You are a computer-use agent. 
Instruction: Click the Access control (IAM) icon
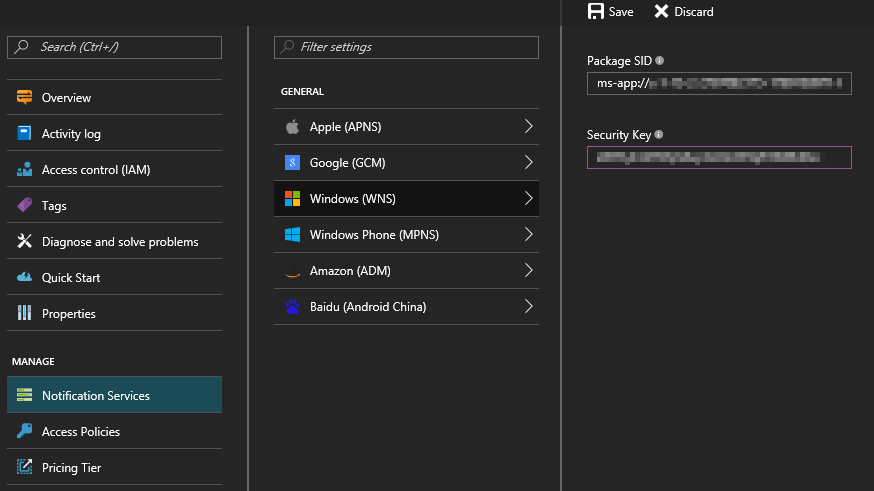[x=25, y=169]
